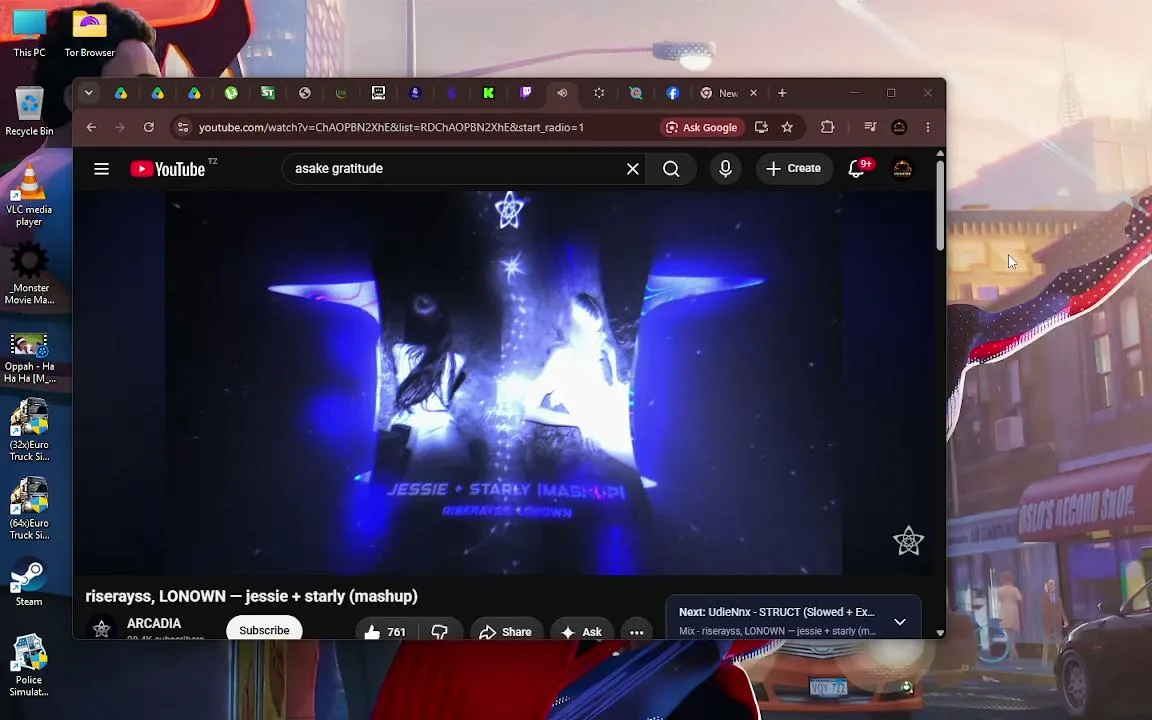Select This PC desktop icon
1152x720 pixels.
tap(29, 33)
